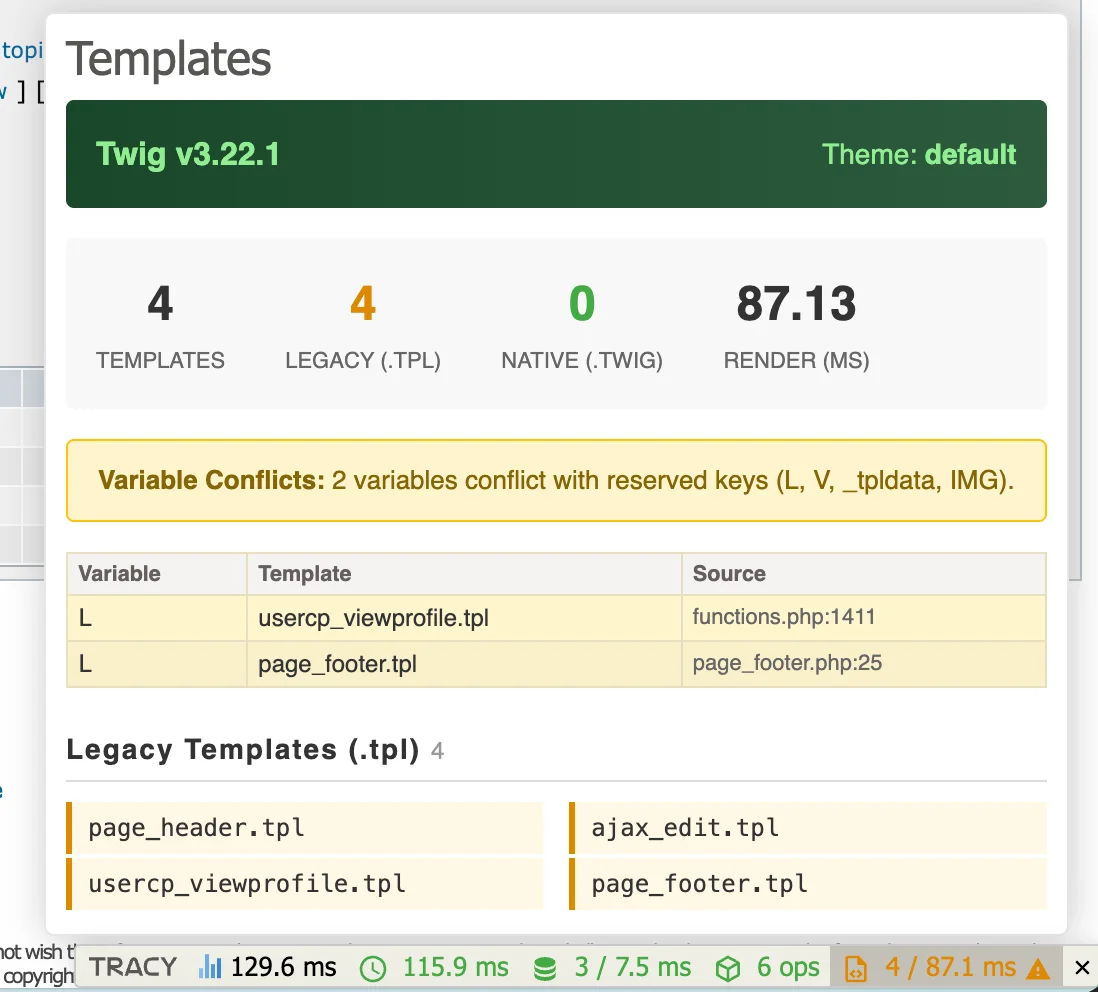The image size is (1098, 992).
Task: Close the Tracy debug bar
Action: (1081, 967)
